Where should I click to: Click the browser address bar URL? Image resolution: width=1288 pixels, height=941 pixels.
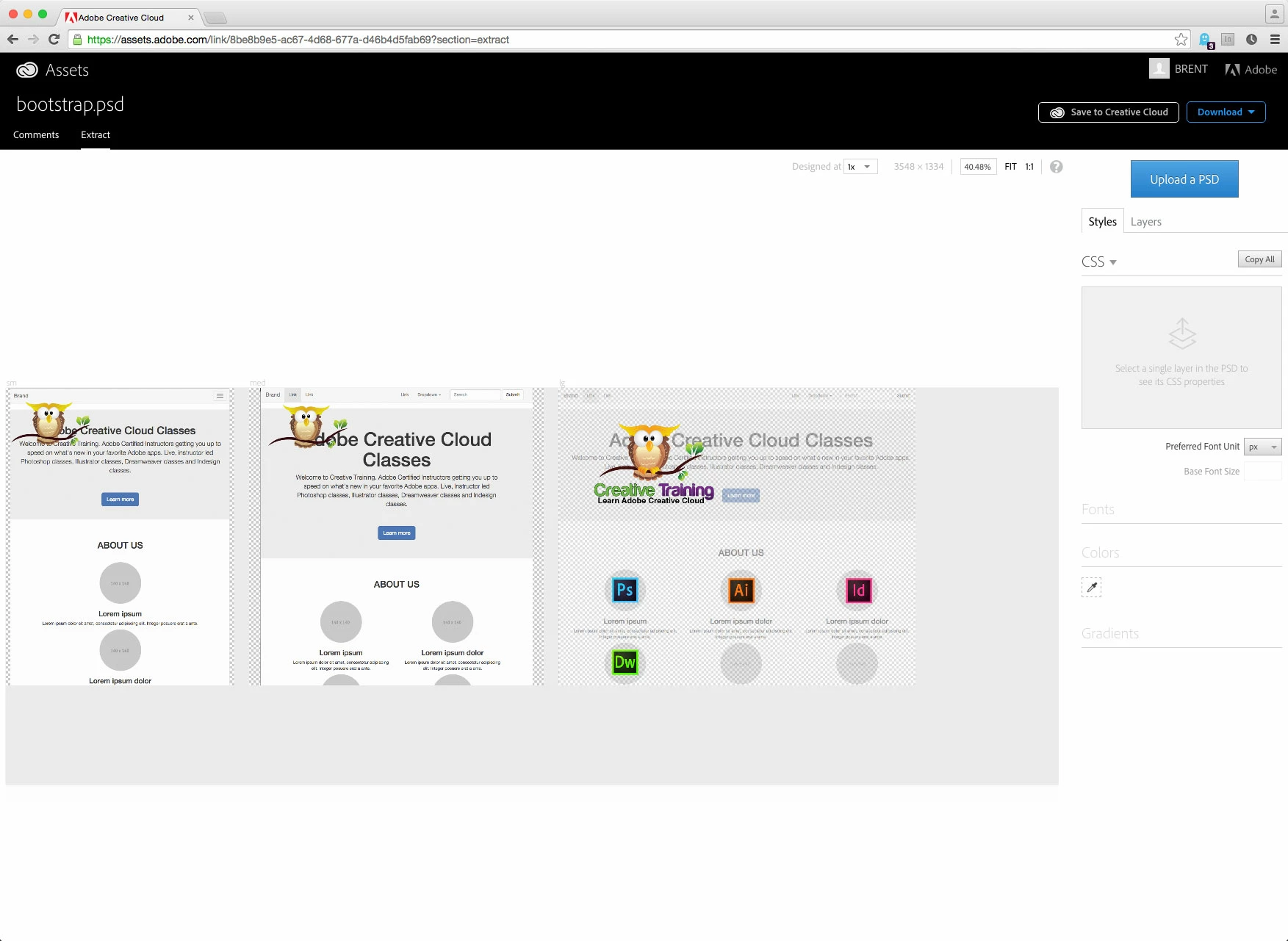(x=298, y=40)
